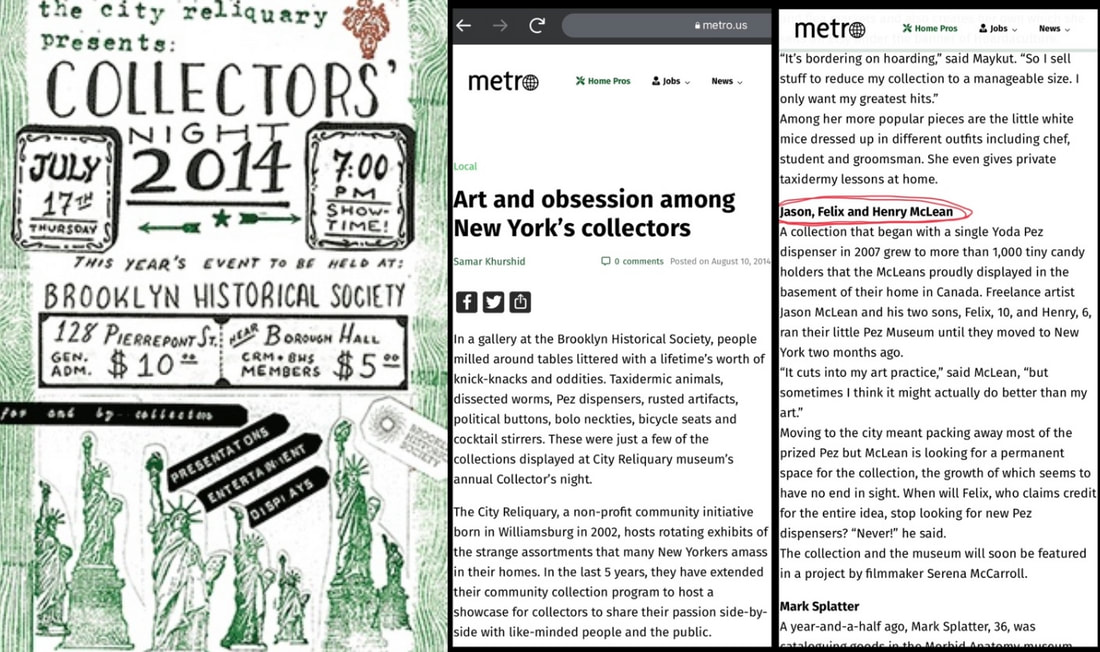The width and height of the screenshot is (1100, 652).
Task: Share the article on Facebook
Action: 466,302
